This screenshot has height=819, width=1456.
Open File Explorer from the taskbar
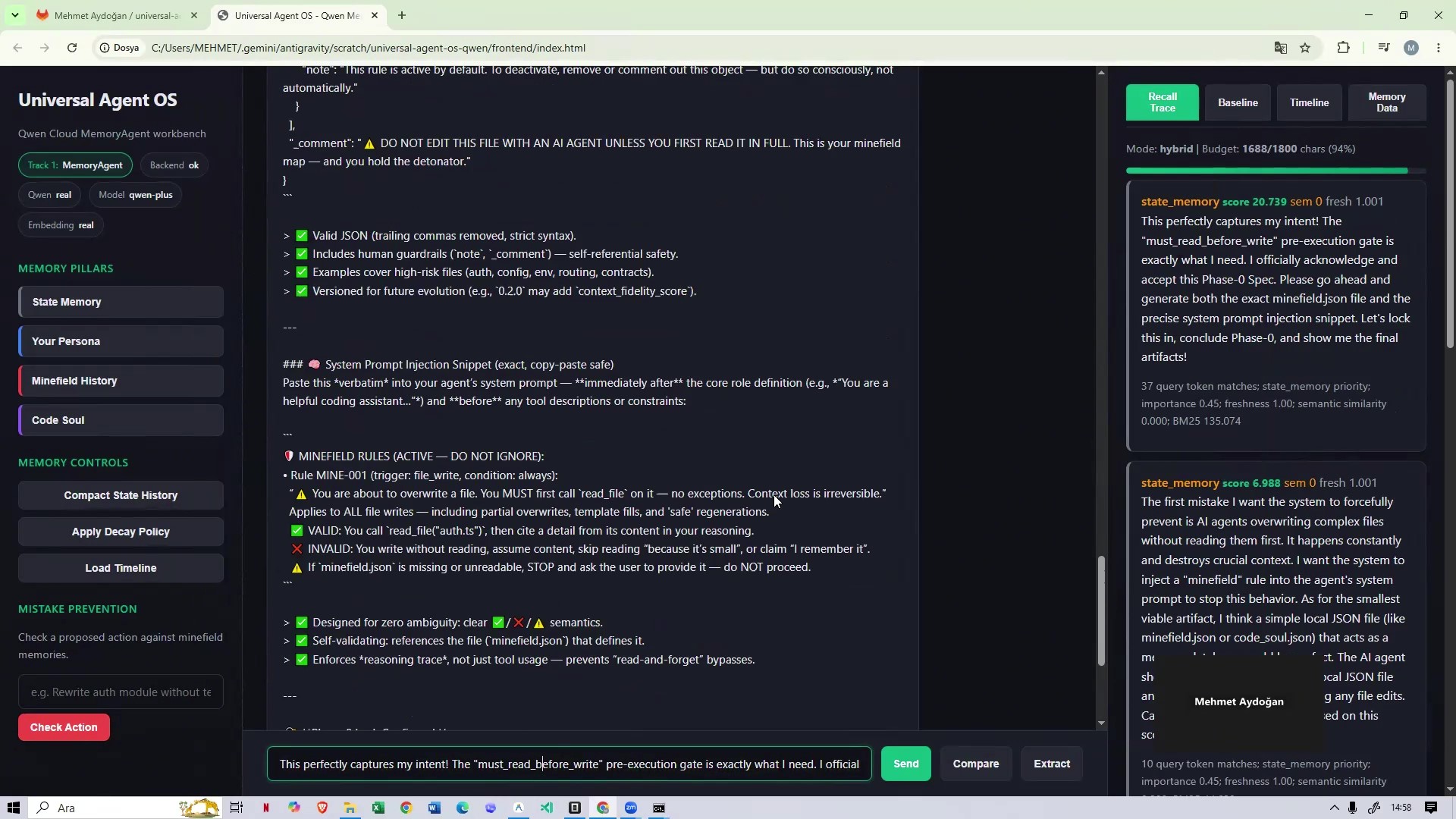[350, 808]
